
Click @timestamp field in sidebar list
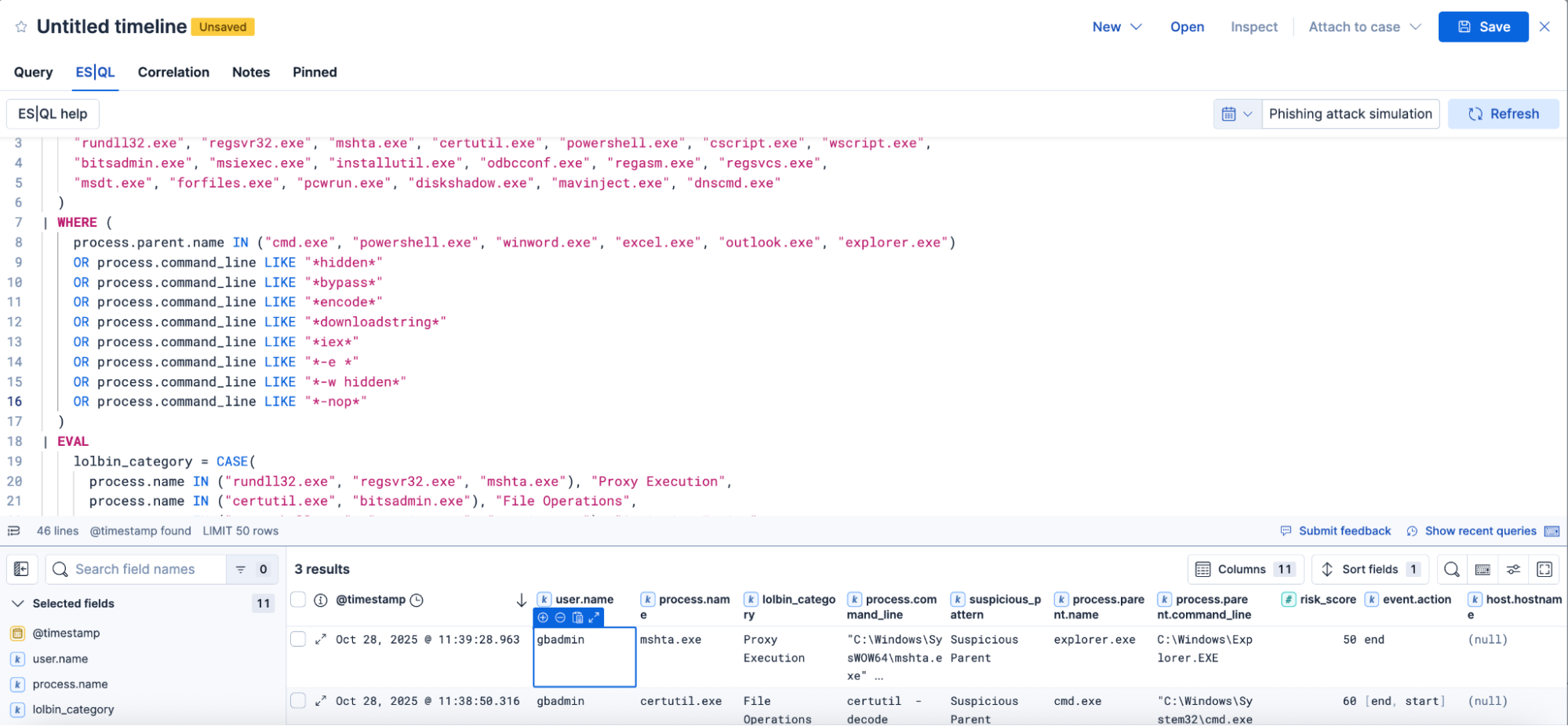66,633
